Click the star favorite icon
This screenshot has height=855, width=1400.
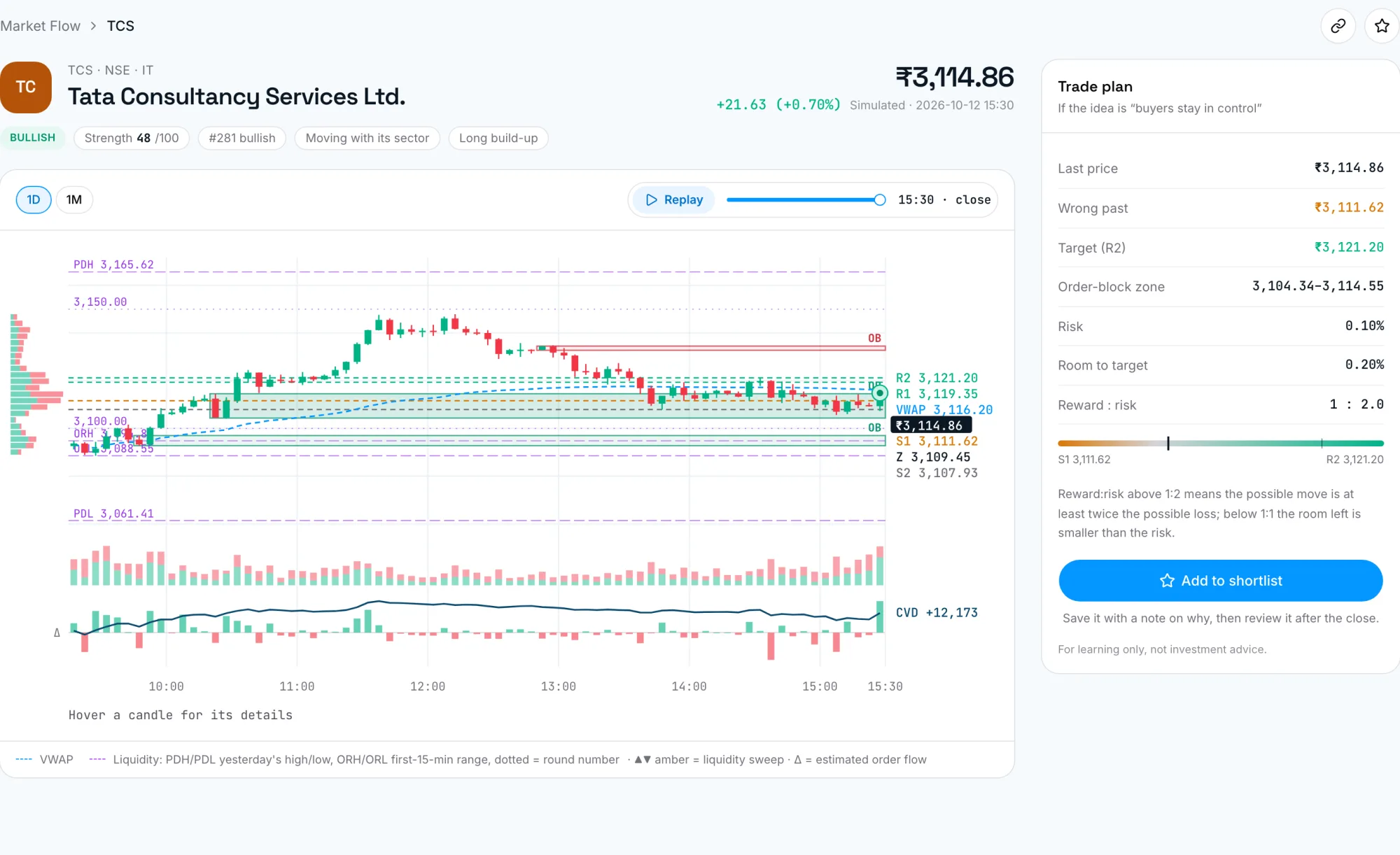click(1382, 26)
